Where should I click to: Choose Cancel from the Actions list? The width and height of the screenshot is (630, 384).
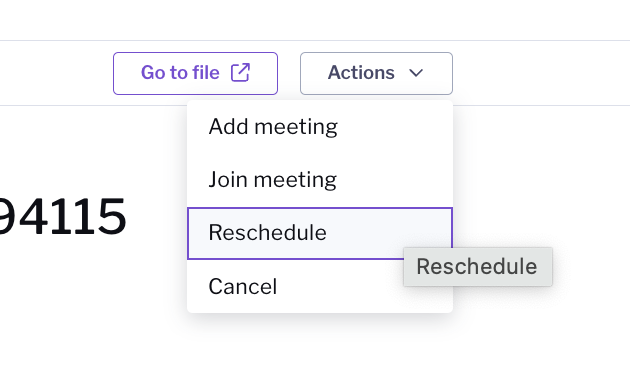(320, 286)
